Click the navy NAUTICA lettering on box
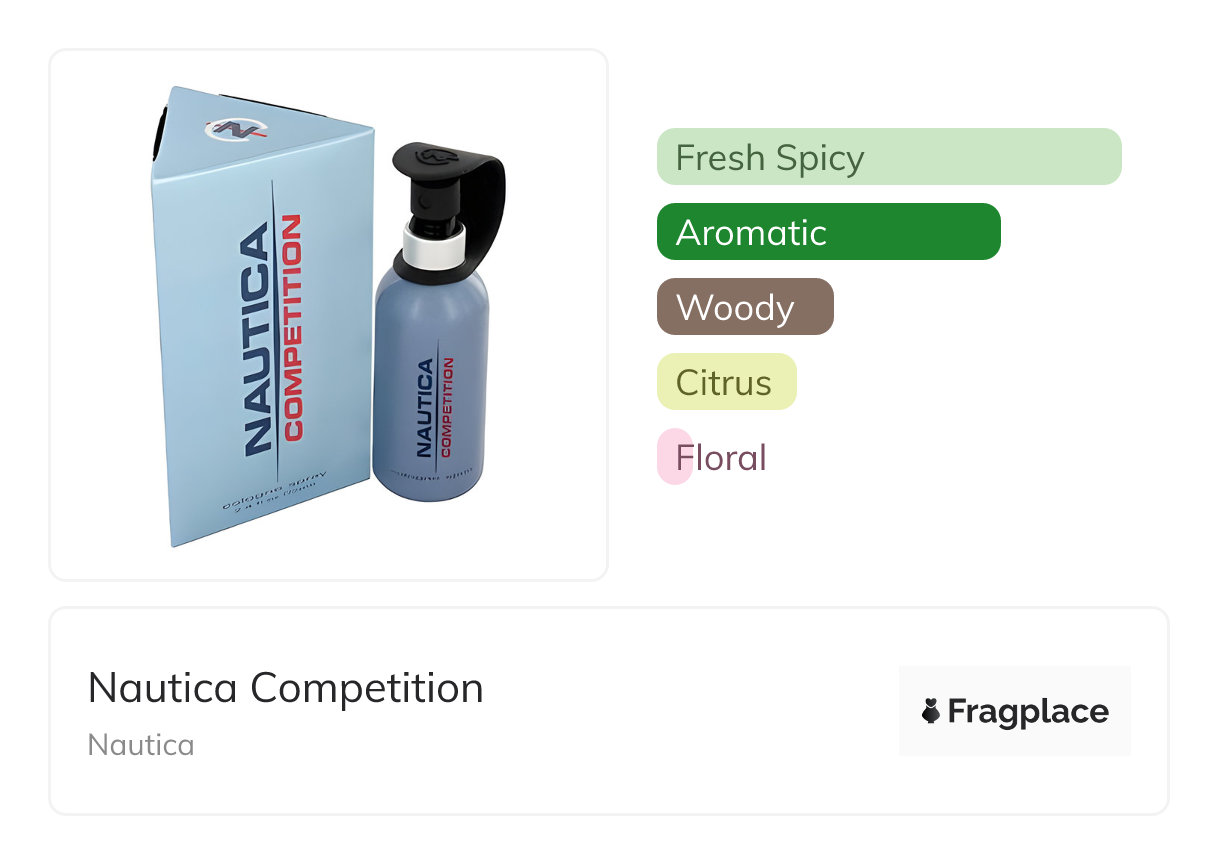The image size is (1218, 864). pyautogui.click(x=256, y=338)
